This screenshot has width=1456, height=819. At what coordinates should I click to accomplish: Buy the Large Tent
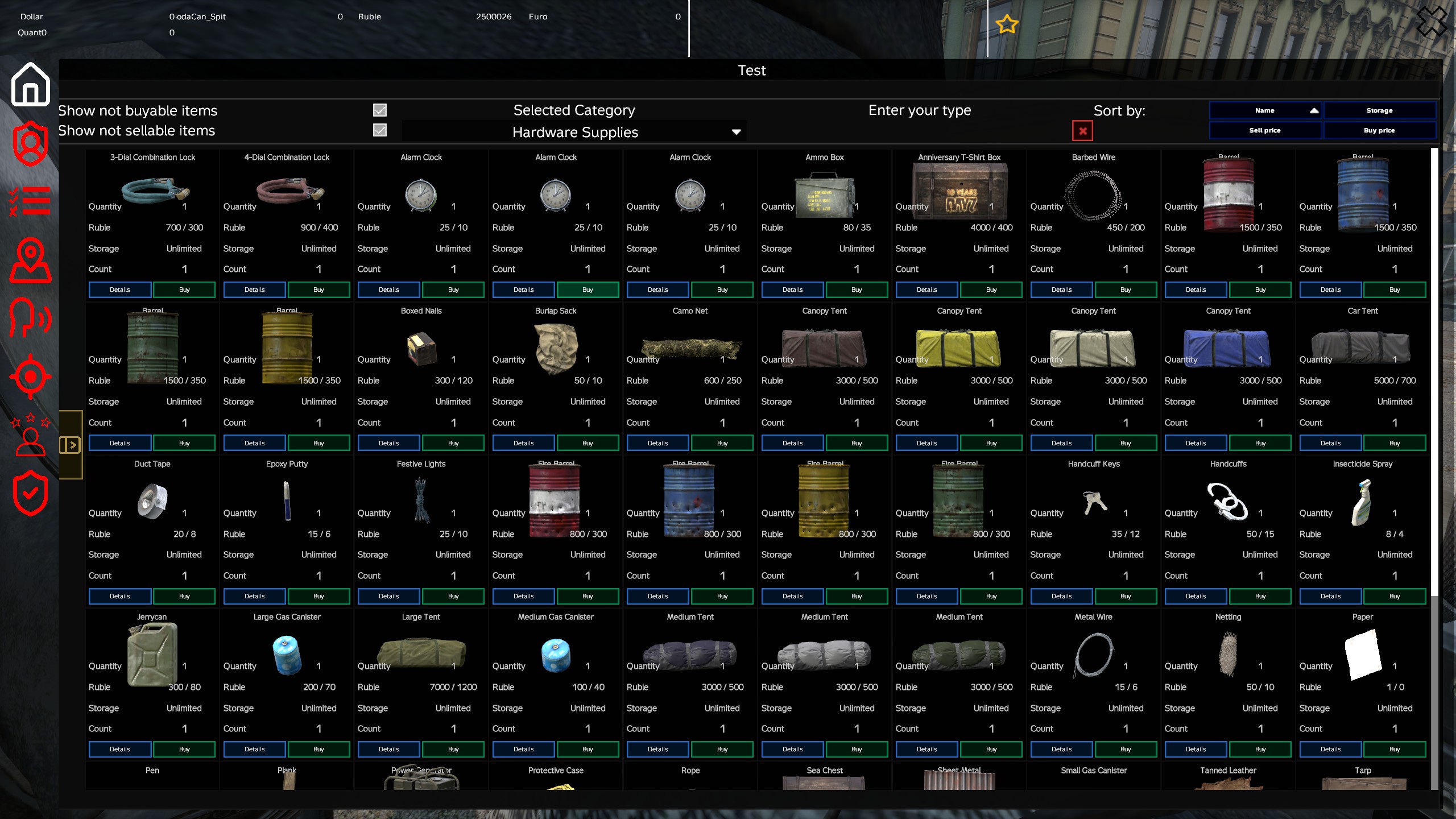[453, 749]
